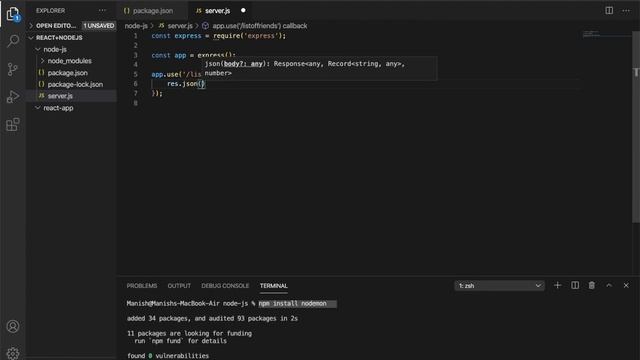This screenshot has height=360, width=640.
Task: Open editor more actions ellipsis
Action: [x=626, y=11]
